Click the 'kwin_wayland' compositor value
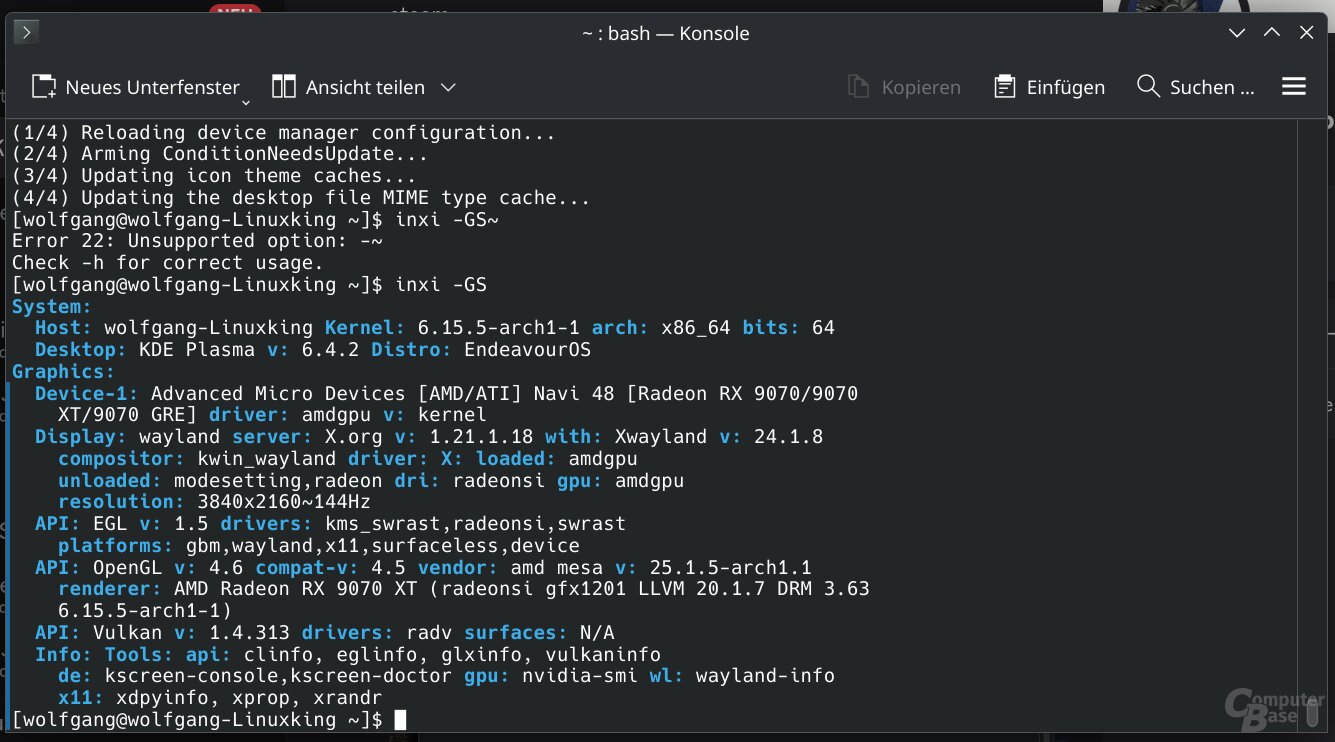 [267, 459]
